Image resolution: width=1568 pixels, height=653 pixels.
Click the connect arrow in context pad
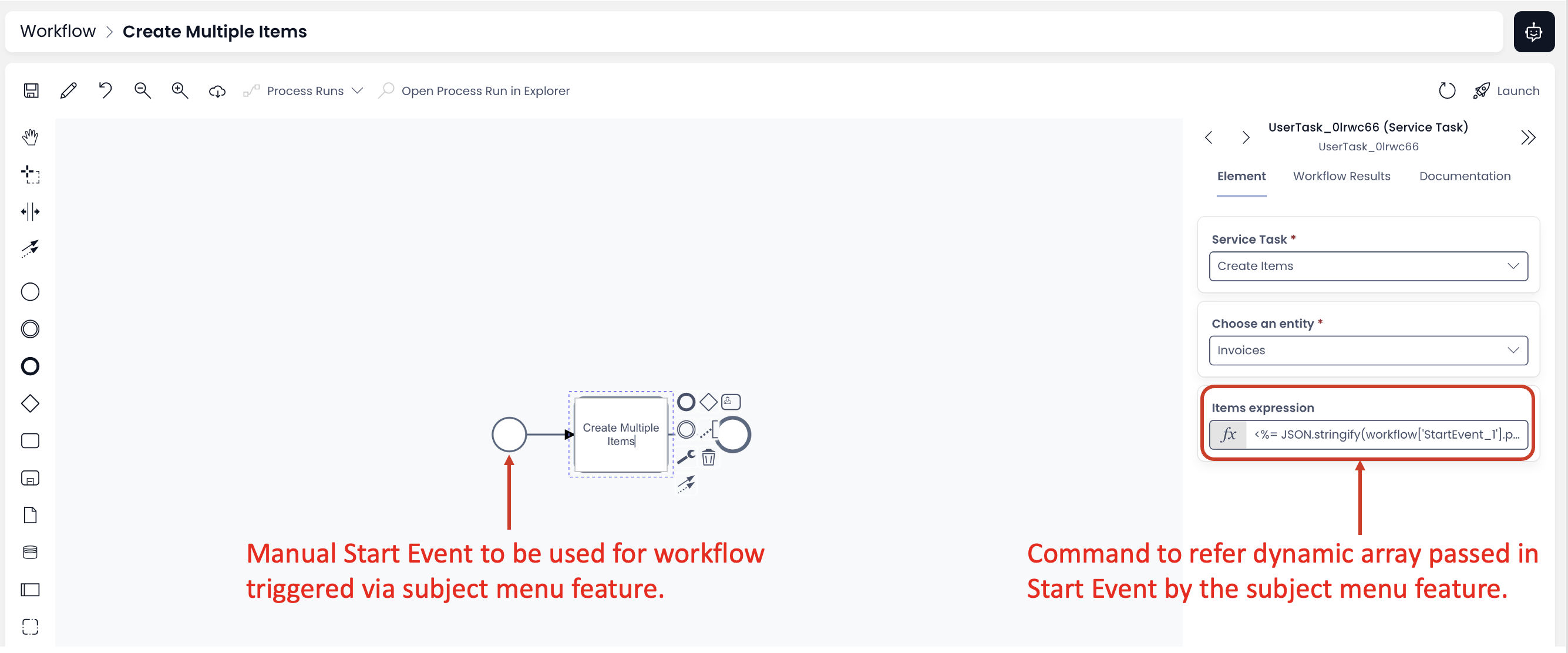pos(686,484)
